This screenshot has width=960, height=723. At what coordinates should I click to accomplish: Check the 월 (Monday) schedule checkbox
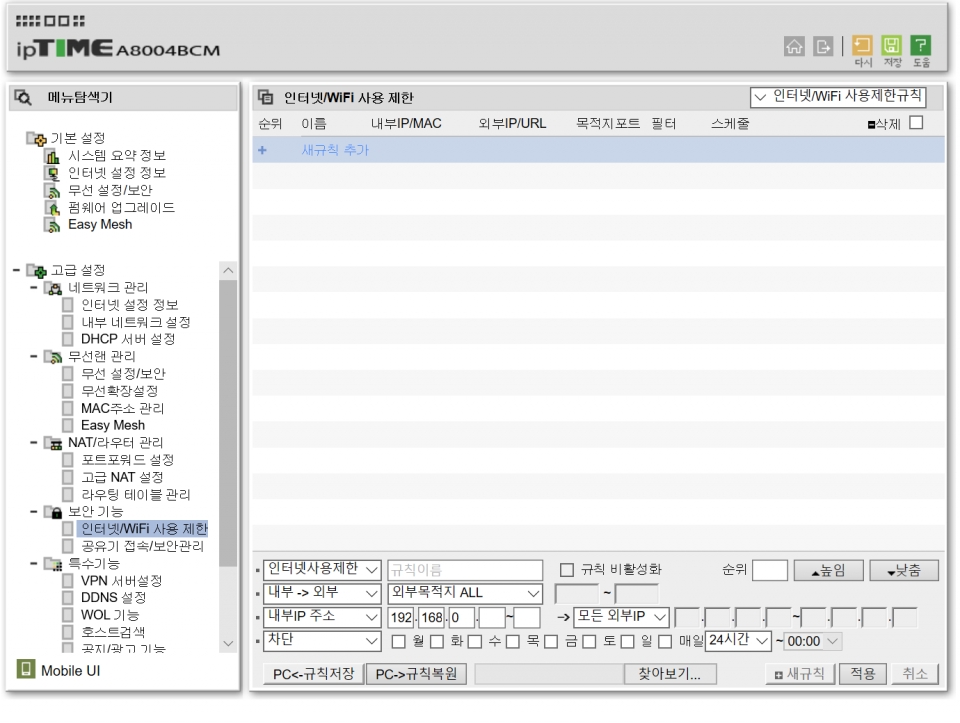pos(398,641)
